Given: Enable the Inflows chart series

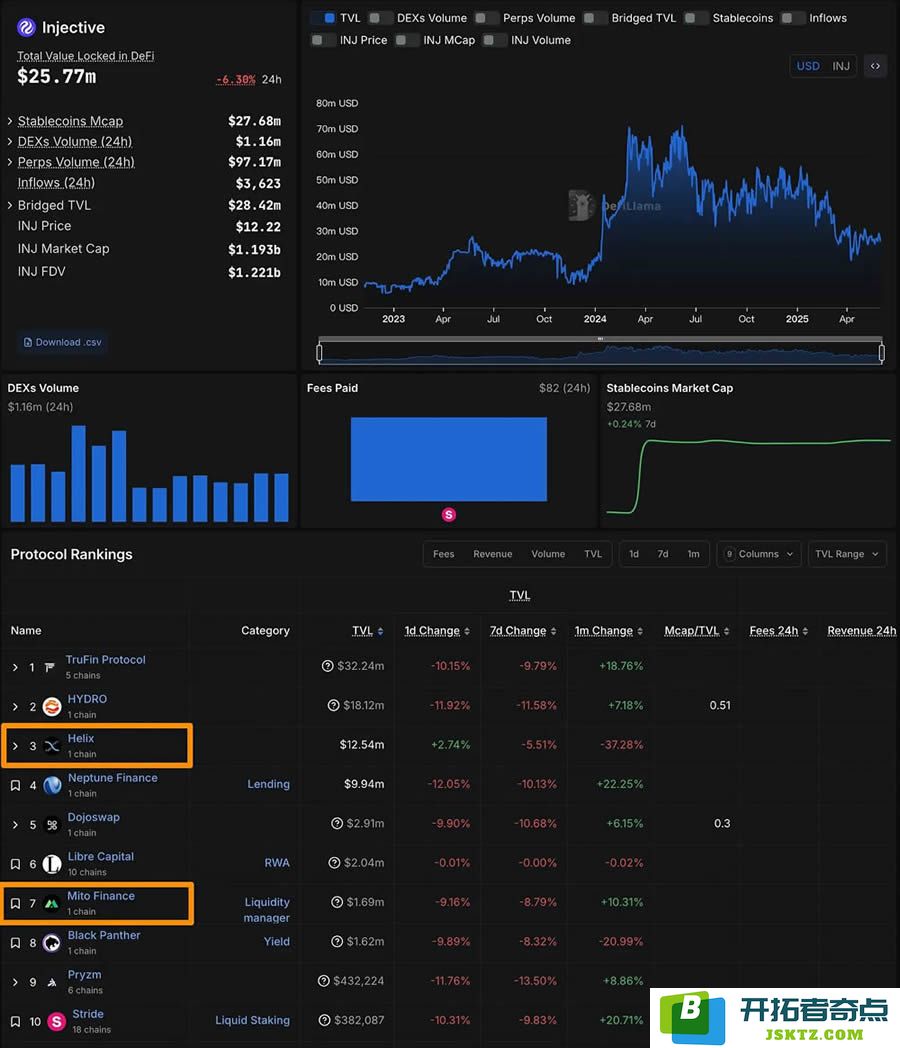Looking at the screenshot, I should (792, 18).
